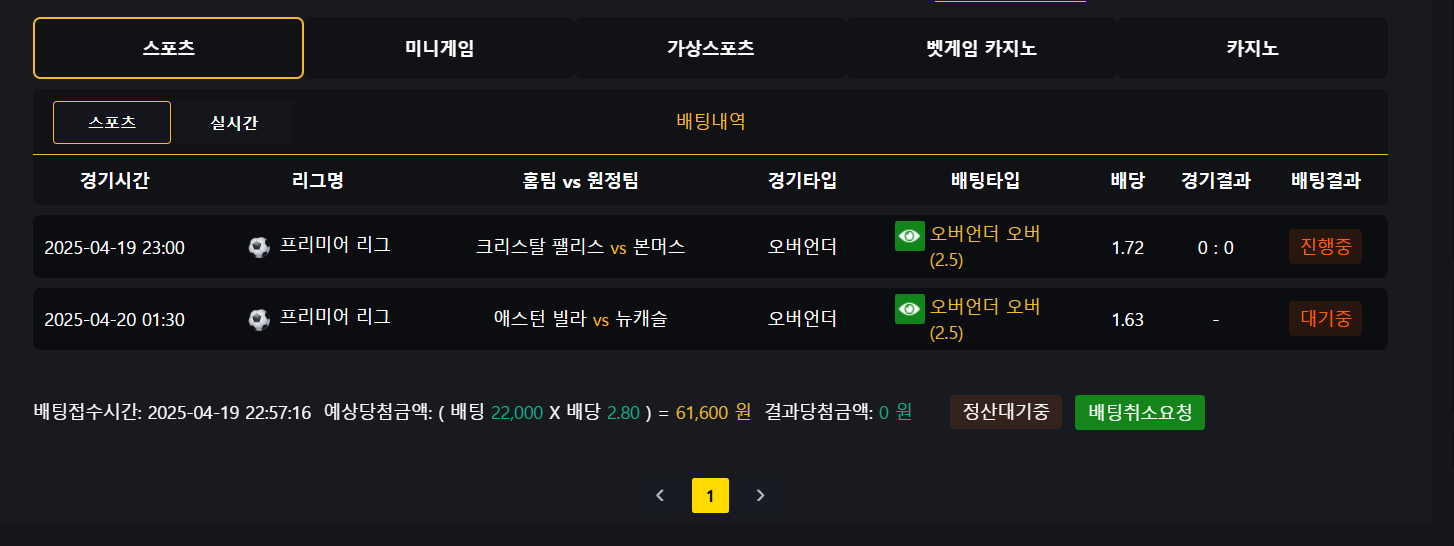This screenshot has width=1454, height=546.
Task: Click the 배팅취소요청 button
Action: pyautogui.click(x=1139, y=412)
